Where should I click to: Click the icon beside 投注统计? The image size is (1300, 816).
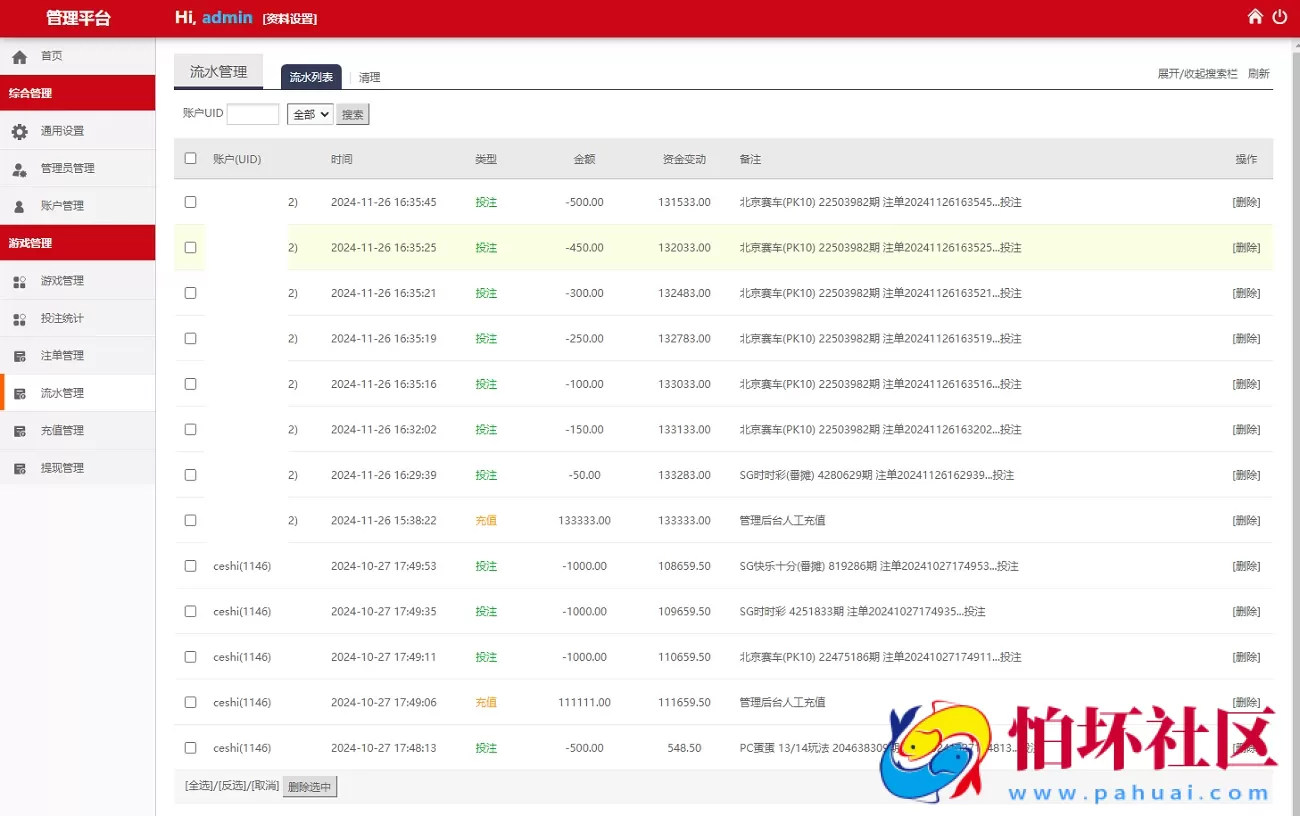[19, 319]
